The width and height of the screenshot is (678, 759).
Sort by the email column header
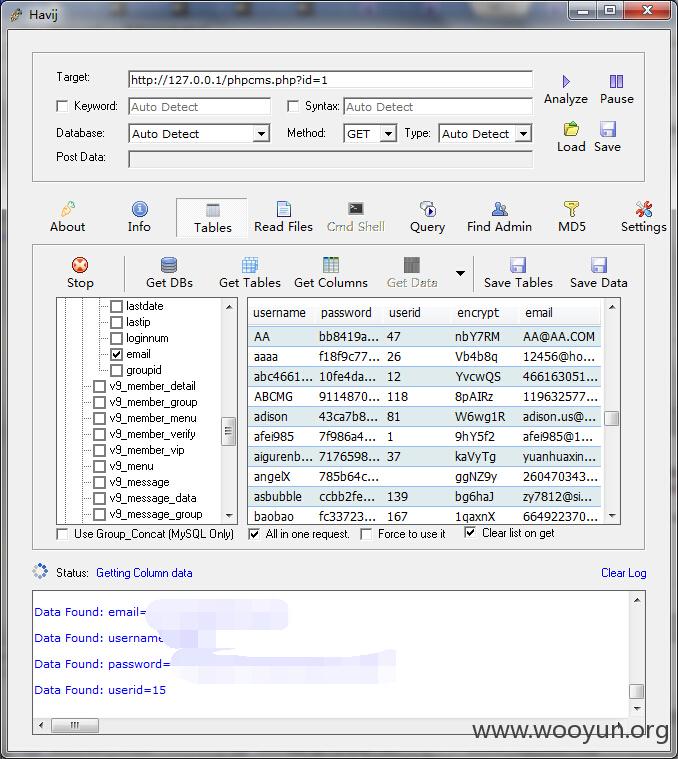[x=561, y=313]
